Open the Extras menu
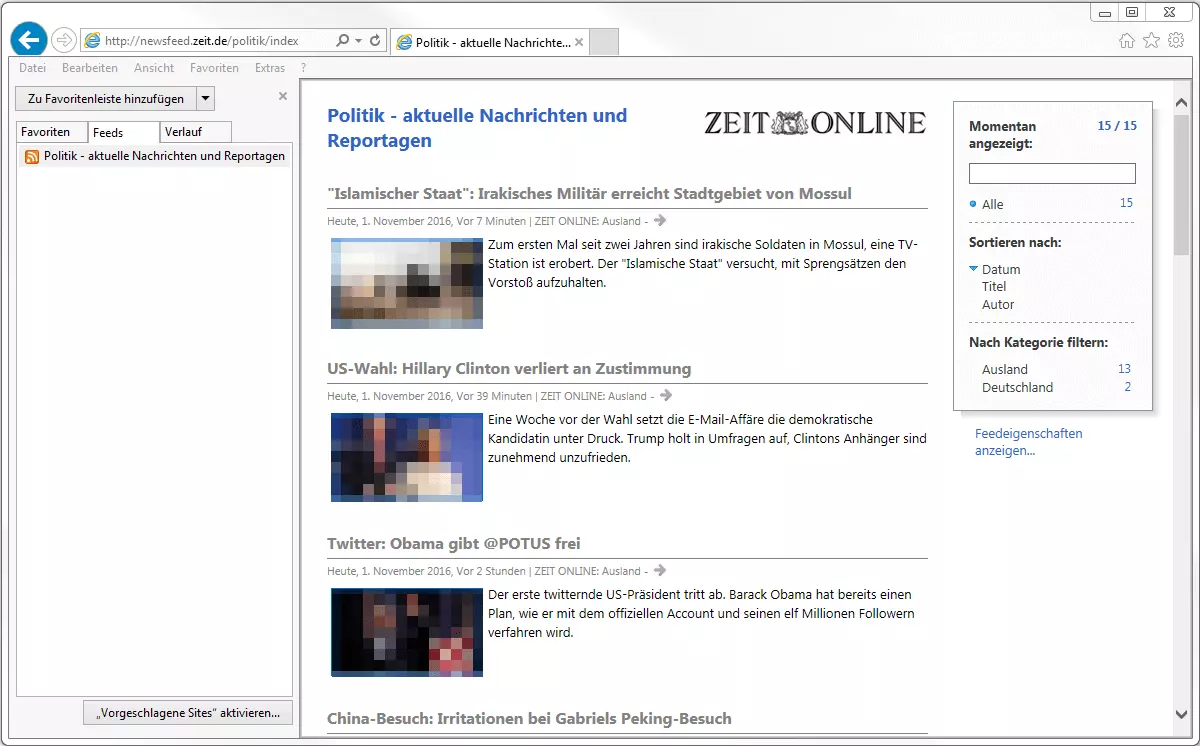 (x=270, y=68)
